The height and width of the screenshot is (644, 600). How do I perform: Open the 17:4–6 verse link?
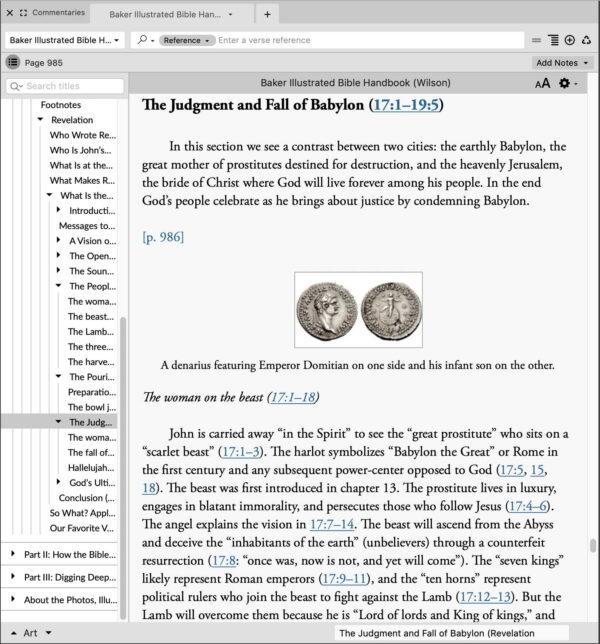click(528, 506)
